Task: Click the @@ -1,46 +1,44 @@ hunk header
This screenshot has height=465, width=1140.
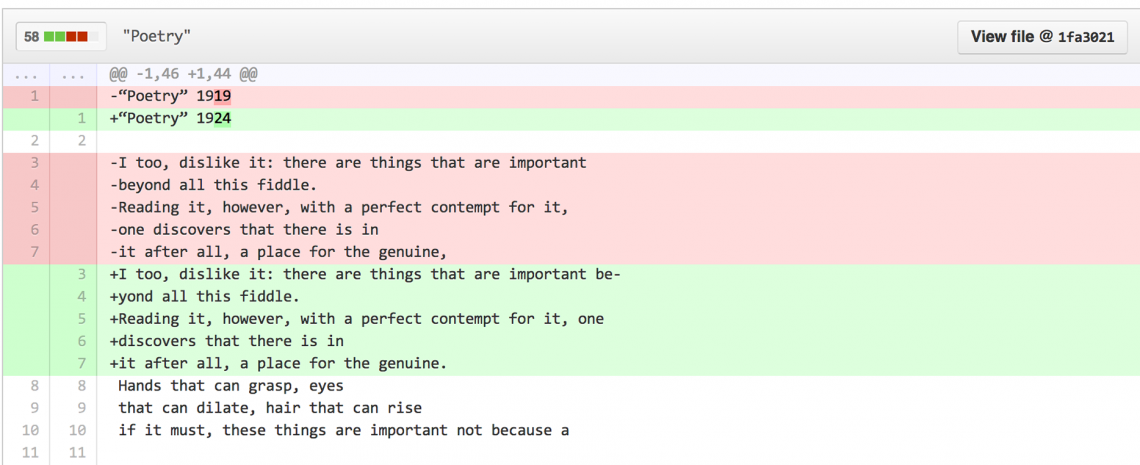Action: point(185,75)
